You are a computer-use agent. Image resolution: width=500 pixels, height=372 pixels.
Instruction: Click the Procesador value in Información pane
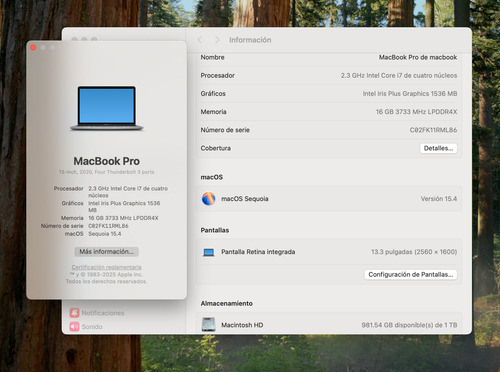pyautogui.click(x=399, y=76)
